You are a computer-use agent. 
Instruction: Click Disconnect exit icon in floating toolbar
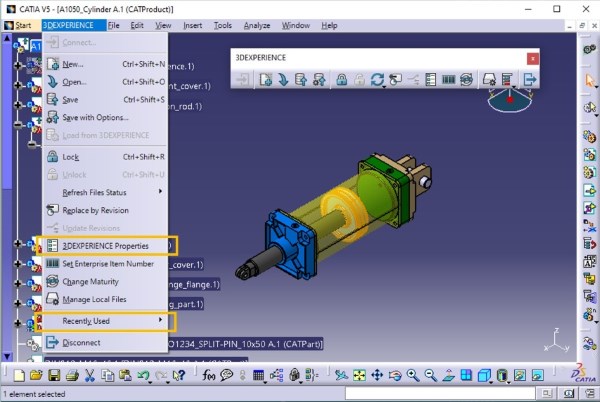(x=530, y=80)
